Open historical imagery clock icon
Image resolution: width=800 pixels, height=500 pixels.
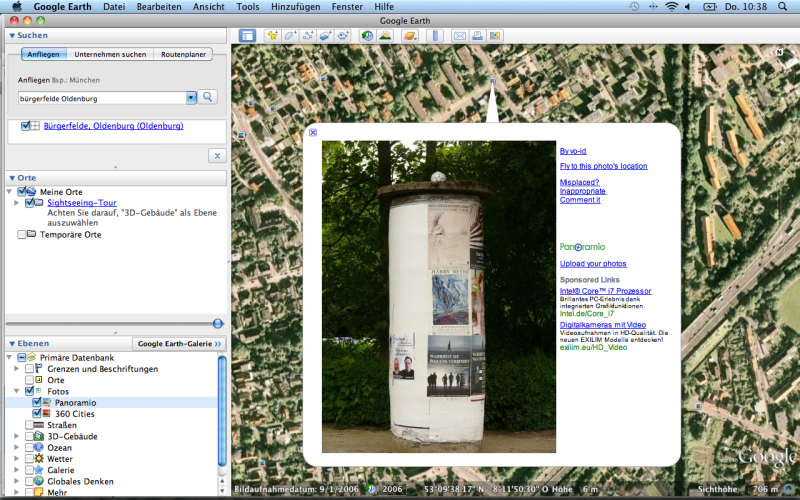coord(368,36)
